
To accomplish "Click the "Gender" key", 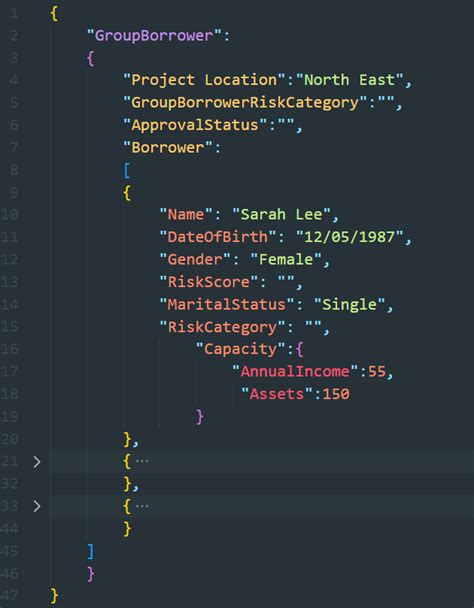I will pyautogui.click(x=195, y=259).
